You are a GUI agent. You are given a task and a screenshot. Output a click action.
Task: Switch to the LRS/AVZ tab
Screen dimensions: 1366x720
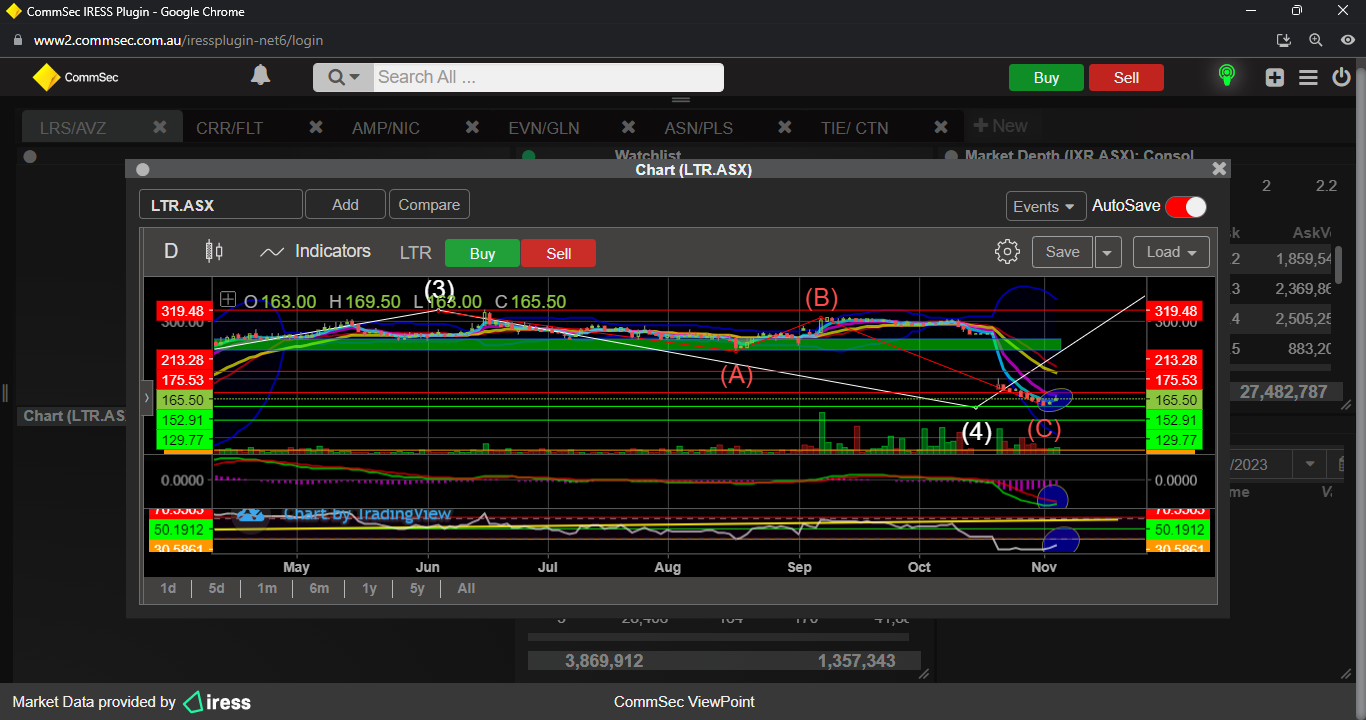[73, 128]
